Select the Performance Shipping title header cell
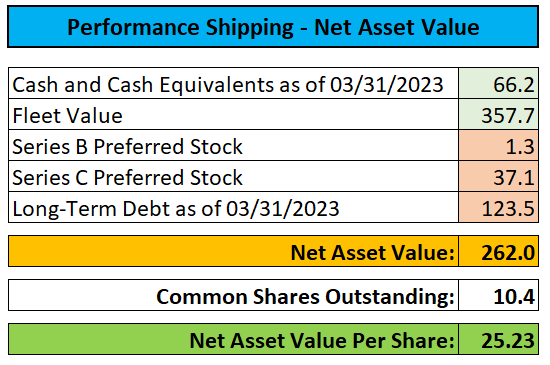 (273, 27)
